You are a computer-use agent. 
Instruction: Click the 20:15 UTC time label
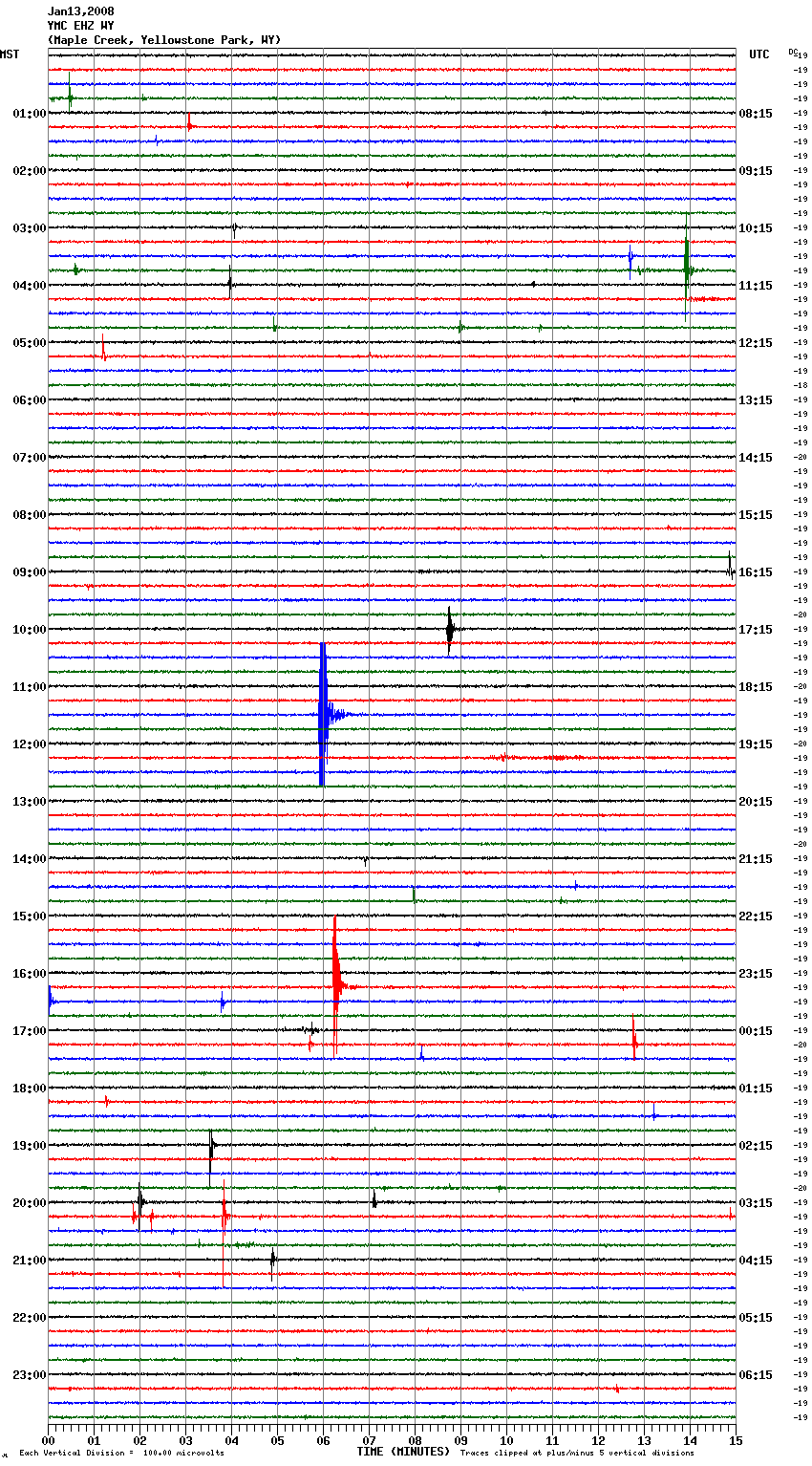click(756, 802)
